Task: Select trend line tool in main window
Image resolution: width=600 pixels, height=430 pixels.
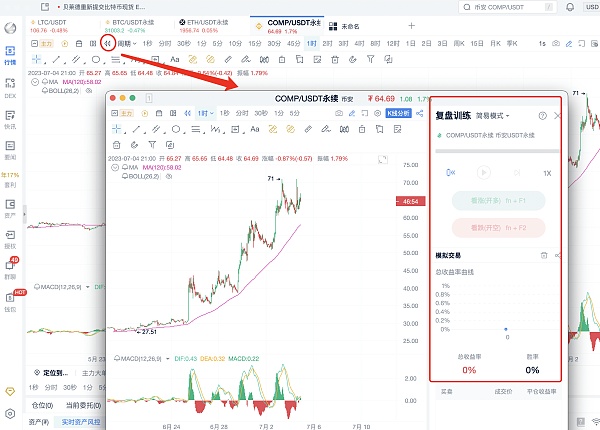Action: 56,59
